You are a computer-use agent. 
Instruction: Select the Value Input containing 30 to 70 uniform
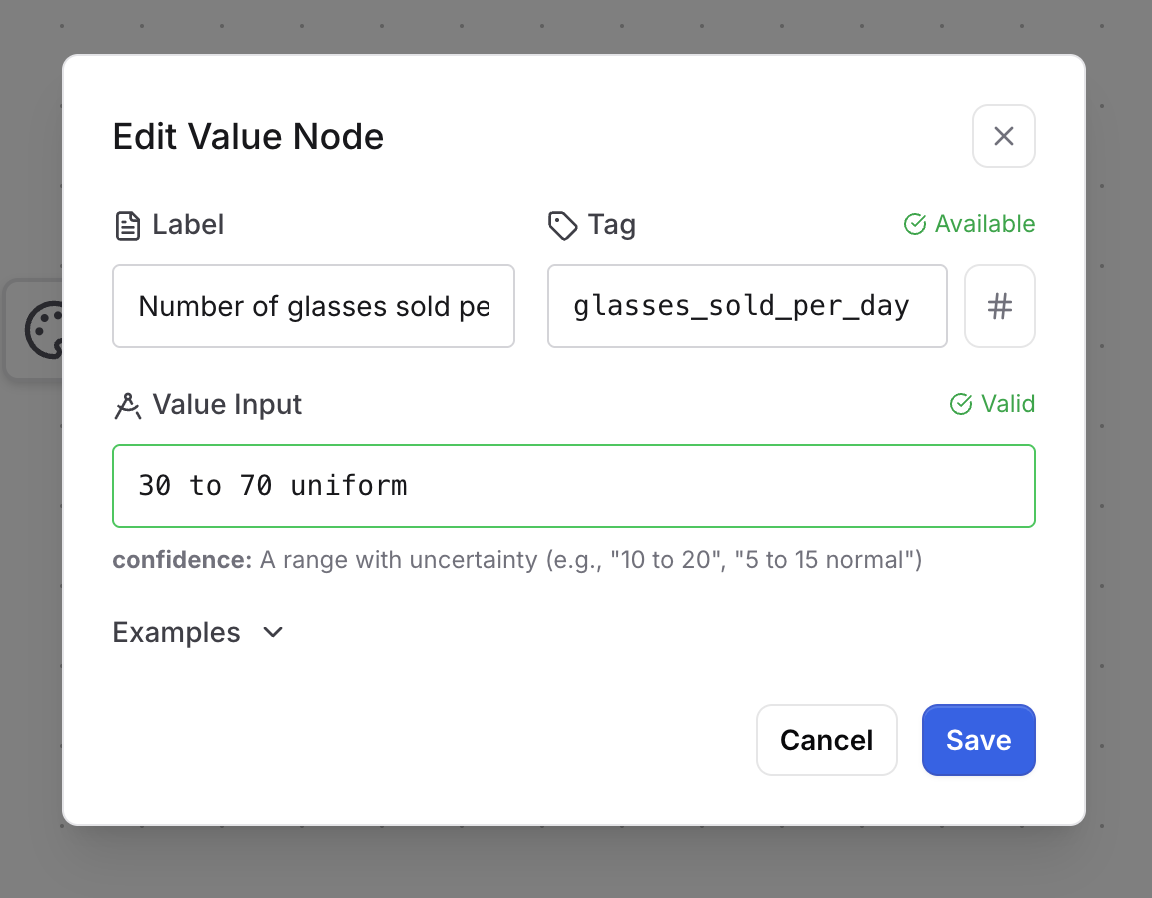573,485
